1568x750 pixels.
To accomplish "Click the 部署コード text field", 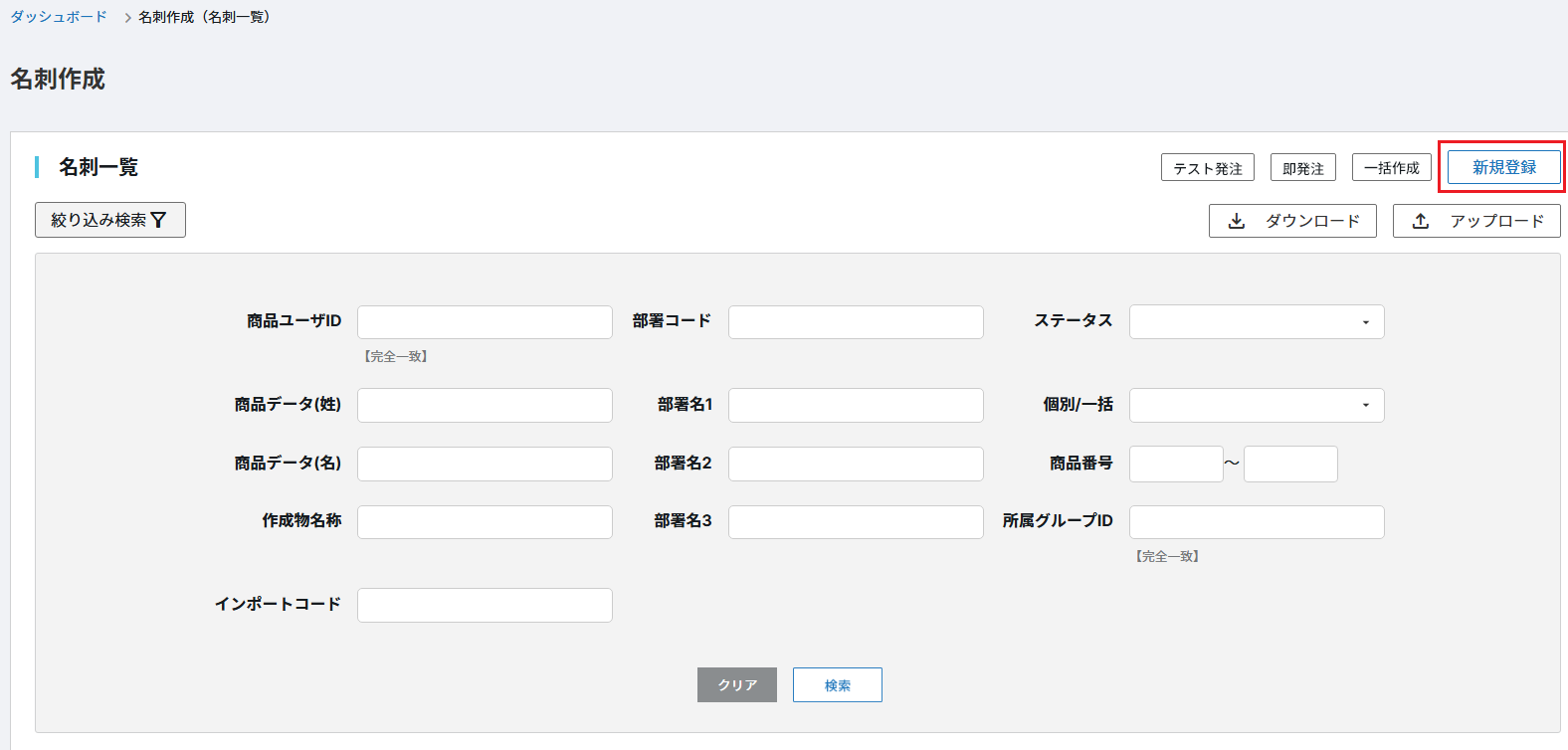I will (x=856, y=322).
